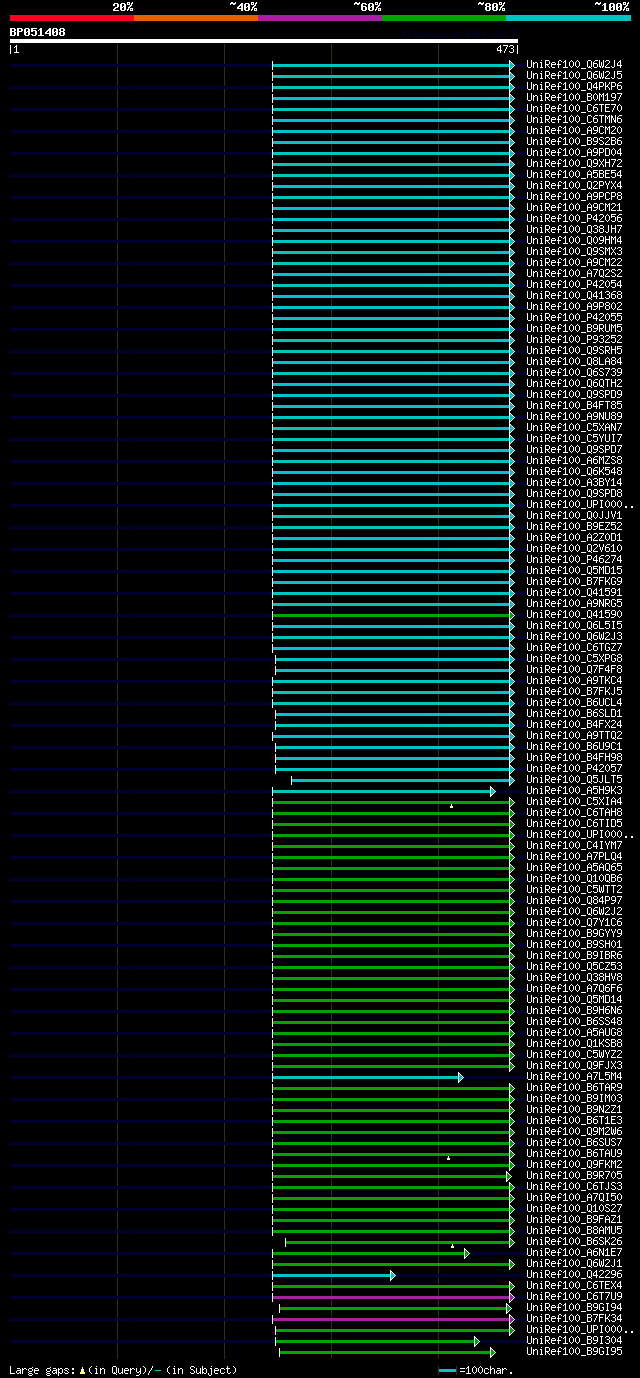The width and height of the screenshot is (640, 1378).
Task: Open the UniRef100_Q41368 hit
Action: (x=574, y=295)
